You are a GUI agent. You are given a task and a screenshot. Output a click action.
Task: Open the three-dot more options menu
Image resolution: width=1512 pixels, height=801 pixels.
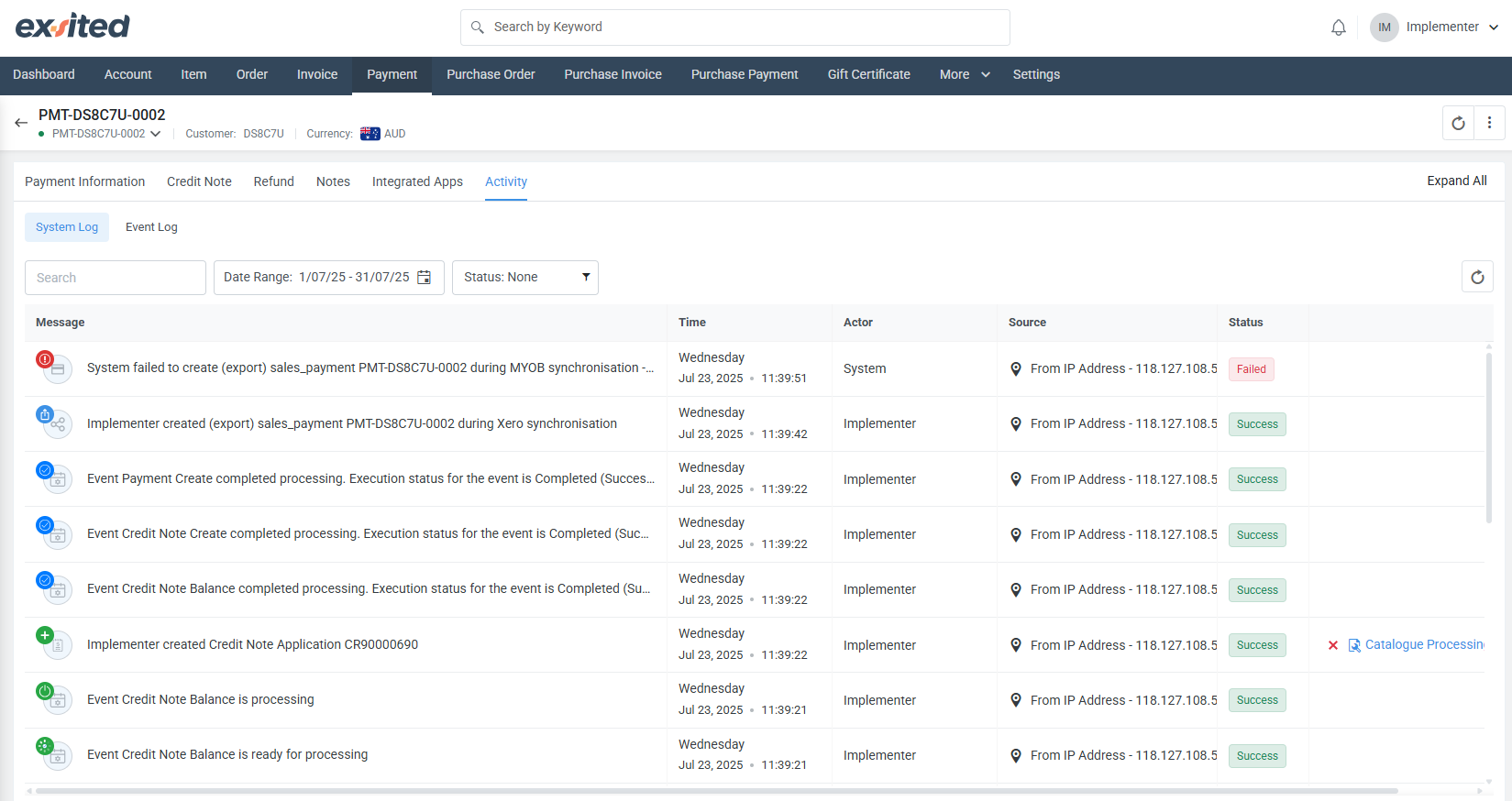click(x=1489, y=123)
